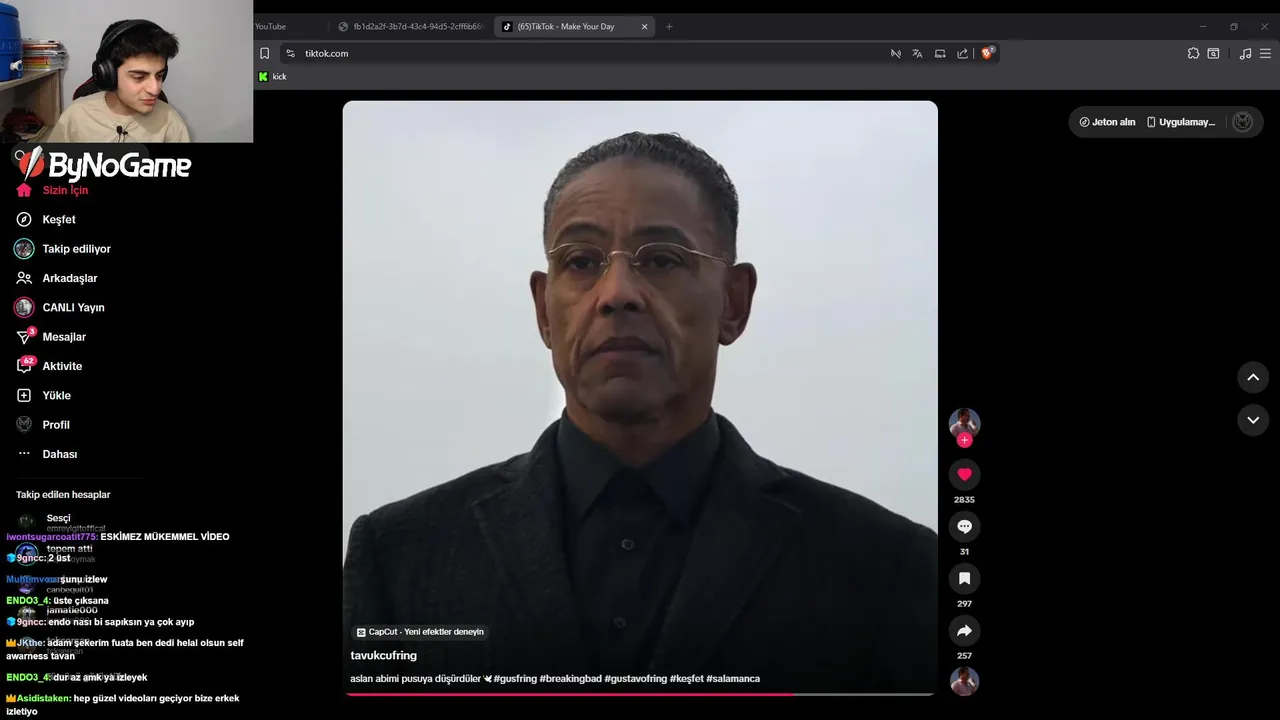Share the video with the arrow icon
This screenshot has width=1280, height=720.
click(964, 630)
